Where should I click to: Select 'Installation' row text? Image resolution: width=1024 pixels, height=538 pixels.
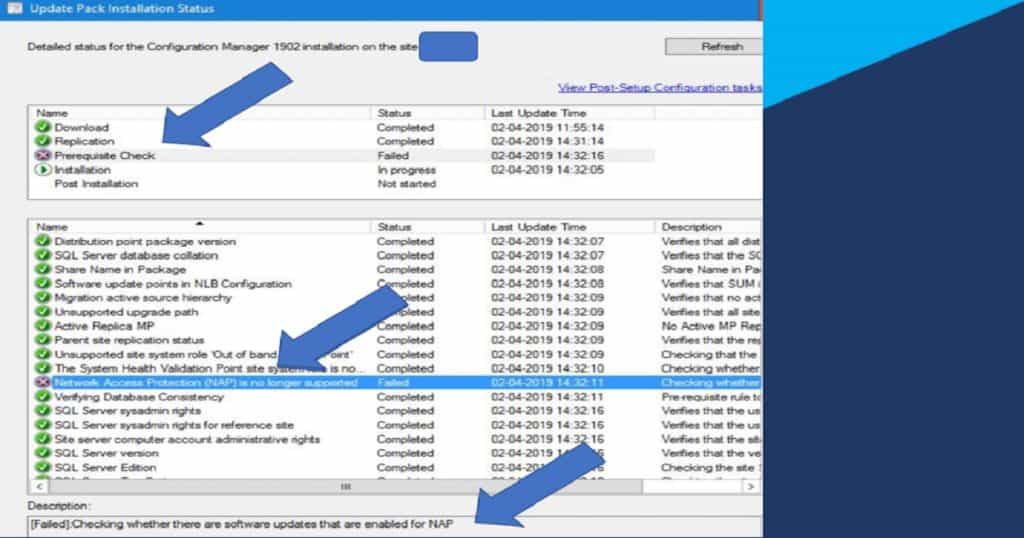click(82, 170)
